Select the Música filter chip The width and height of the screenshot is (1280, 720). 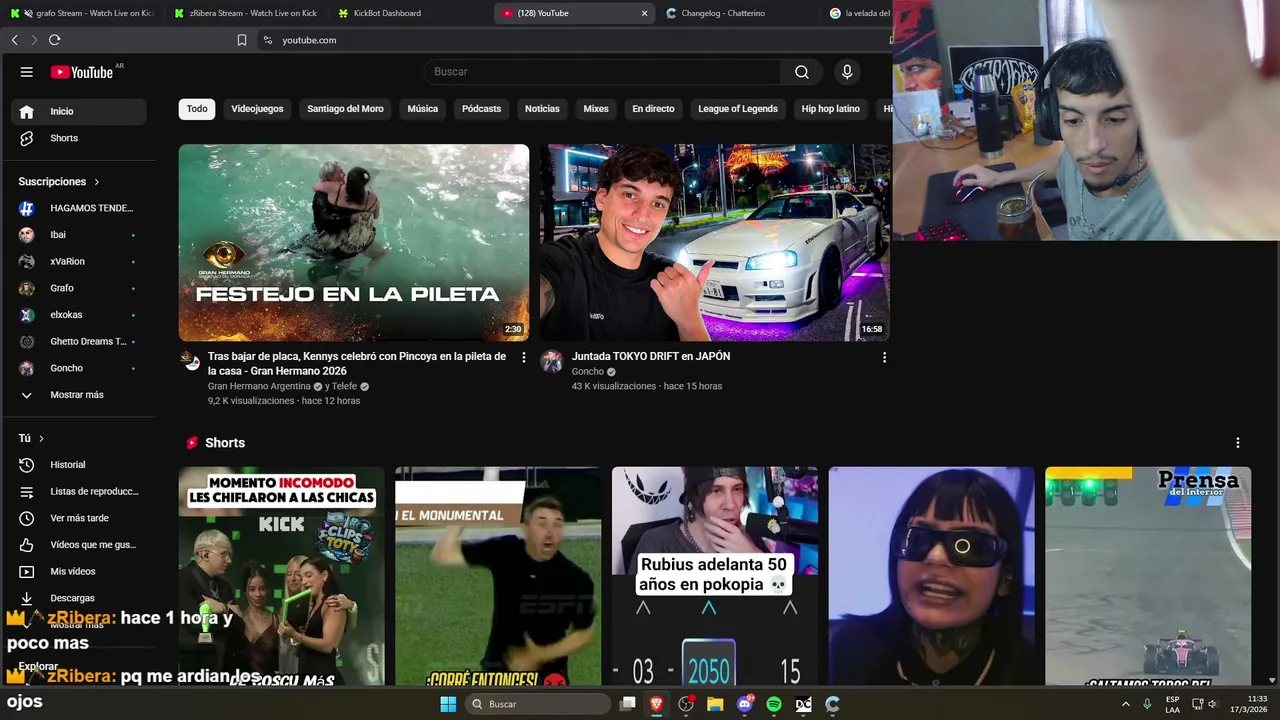tap(422, 109)
